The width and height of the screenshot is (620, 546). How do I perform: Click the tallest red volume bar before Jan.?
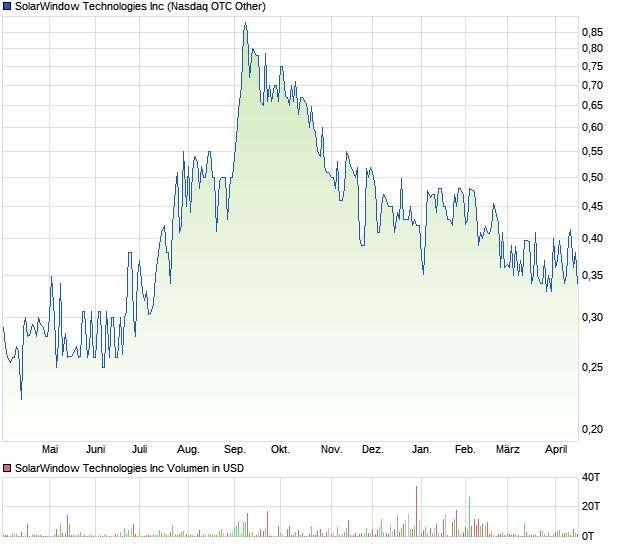coord(416,511)
